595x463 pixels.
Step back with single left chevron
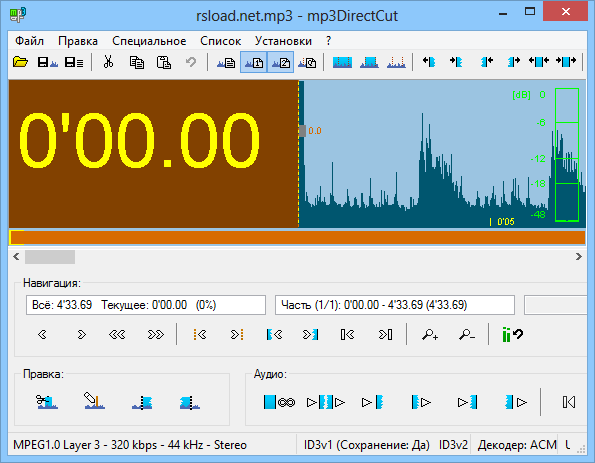coord(42,334)
